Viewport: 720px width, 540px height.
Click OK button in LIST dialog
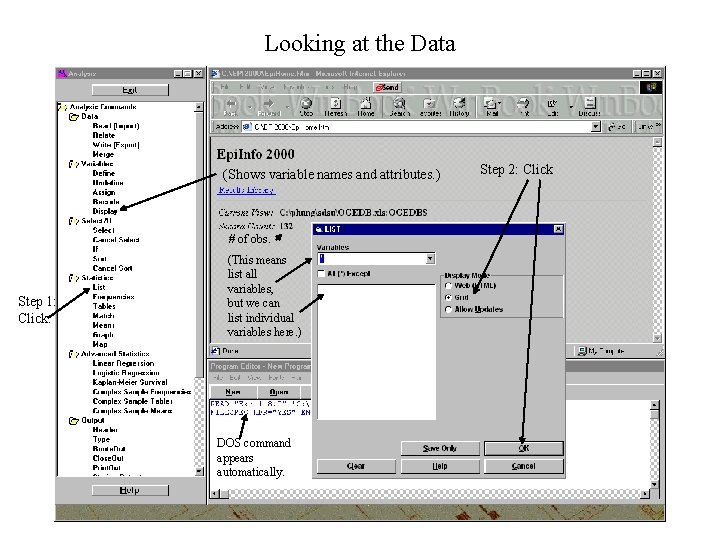(524, 448)
